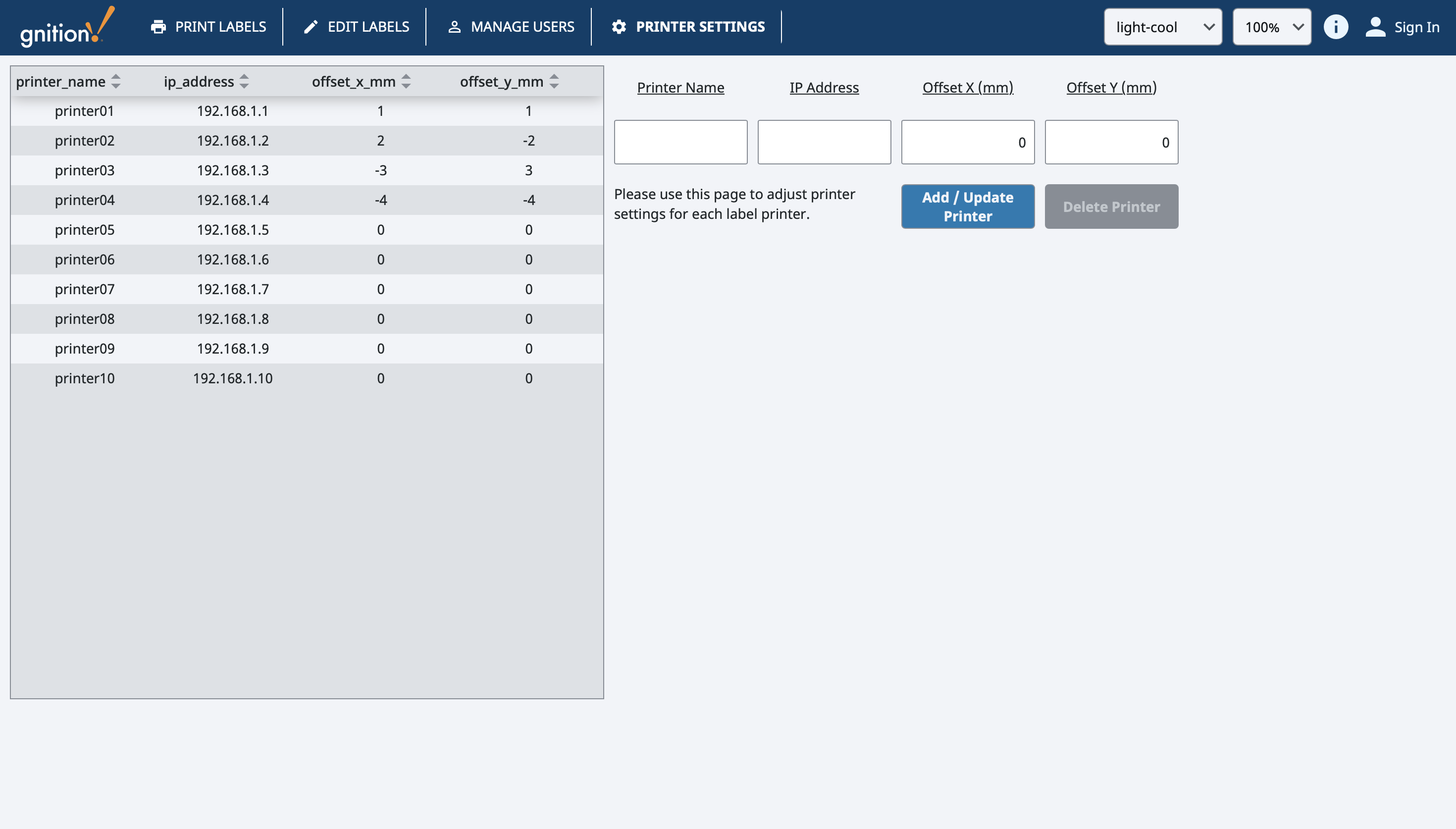Click IP cell 192.168.1.7
1456x829 pixels.
[x=232, y=289]
